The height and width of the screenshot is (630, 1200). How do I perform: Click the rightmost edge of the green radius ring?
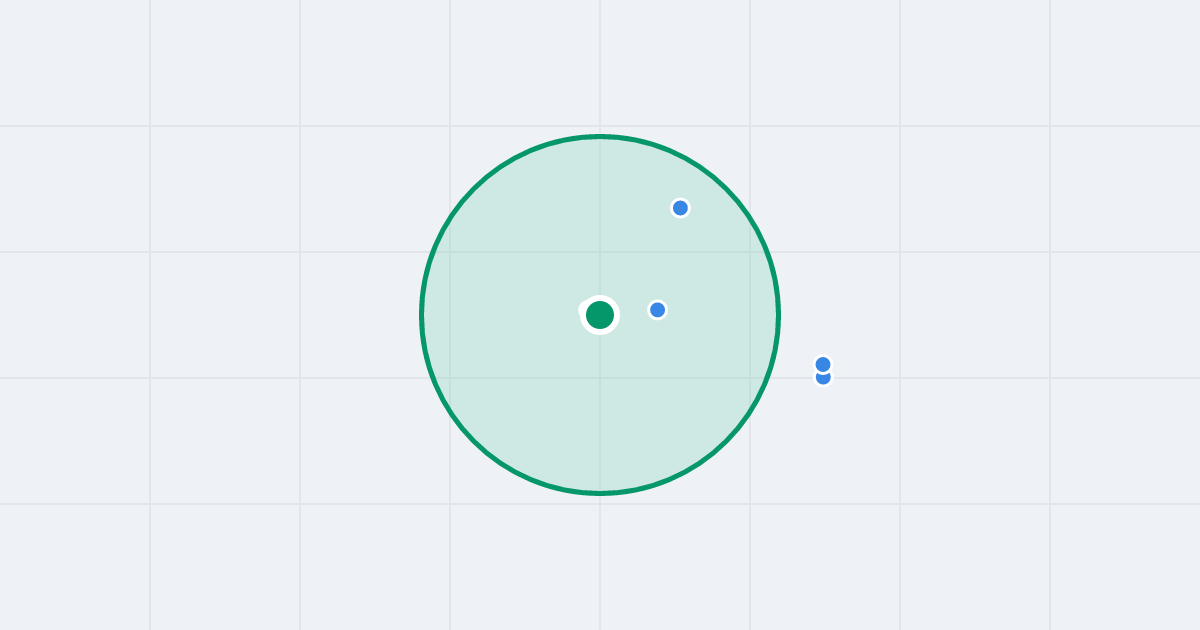pyautogui.click(x=778, y=315)
